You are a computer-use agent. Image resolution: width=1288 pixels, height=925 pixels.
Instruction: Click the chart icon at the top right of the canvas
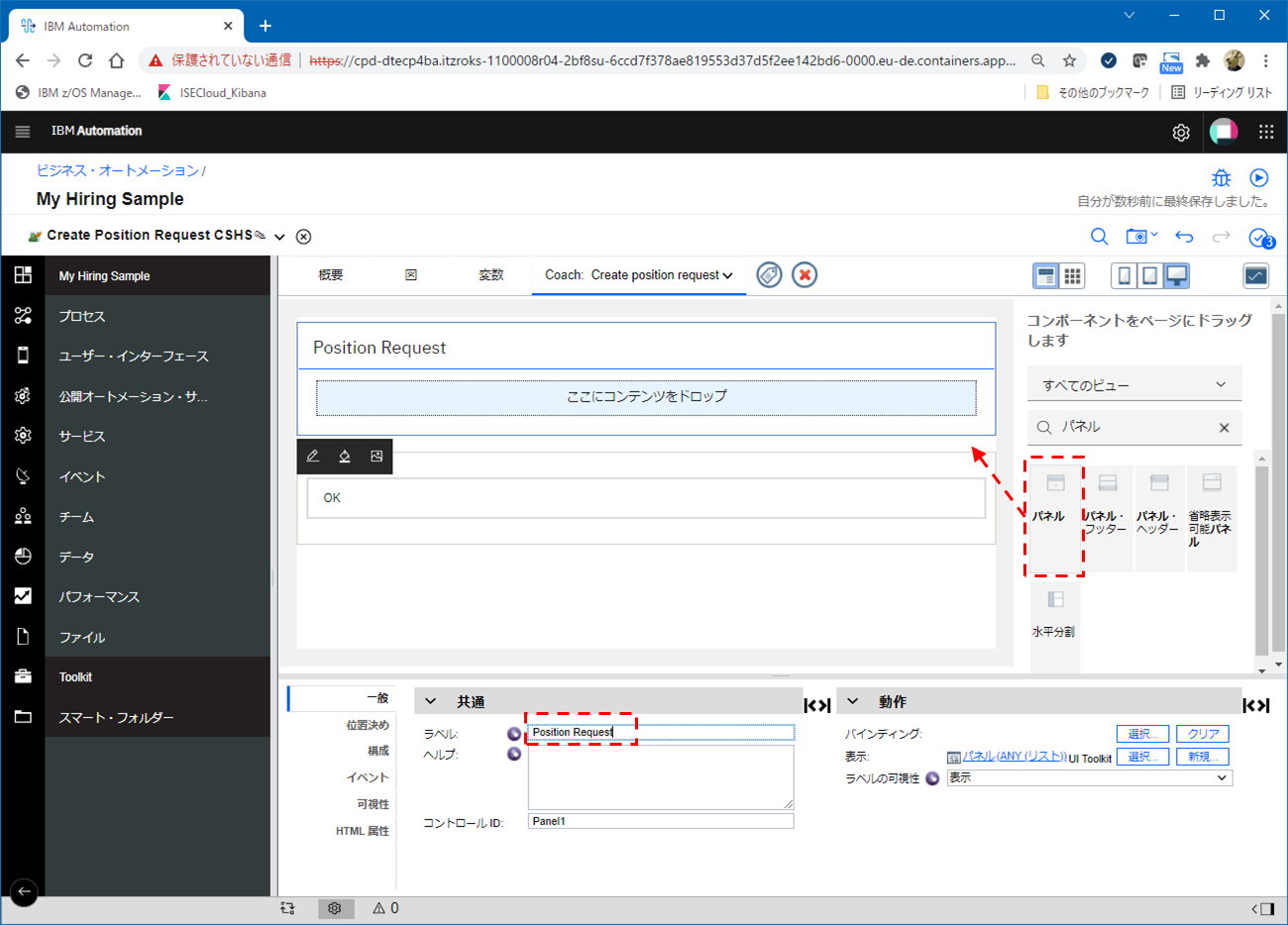click(1255, 276)
